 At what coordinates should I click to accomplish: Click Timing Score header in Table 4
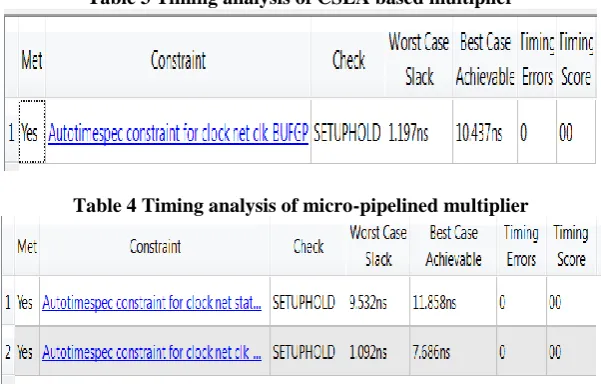[571, 246]
